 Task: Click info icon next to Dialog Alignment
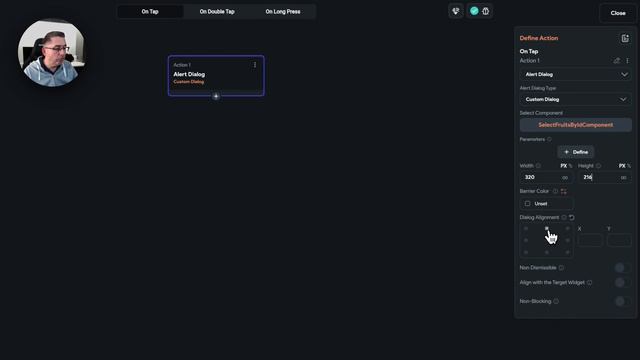coord(564,218)
